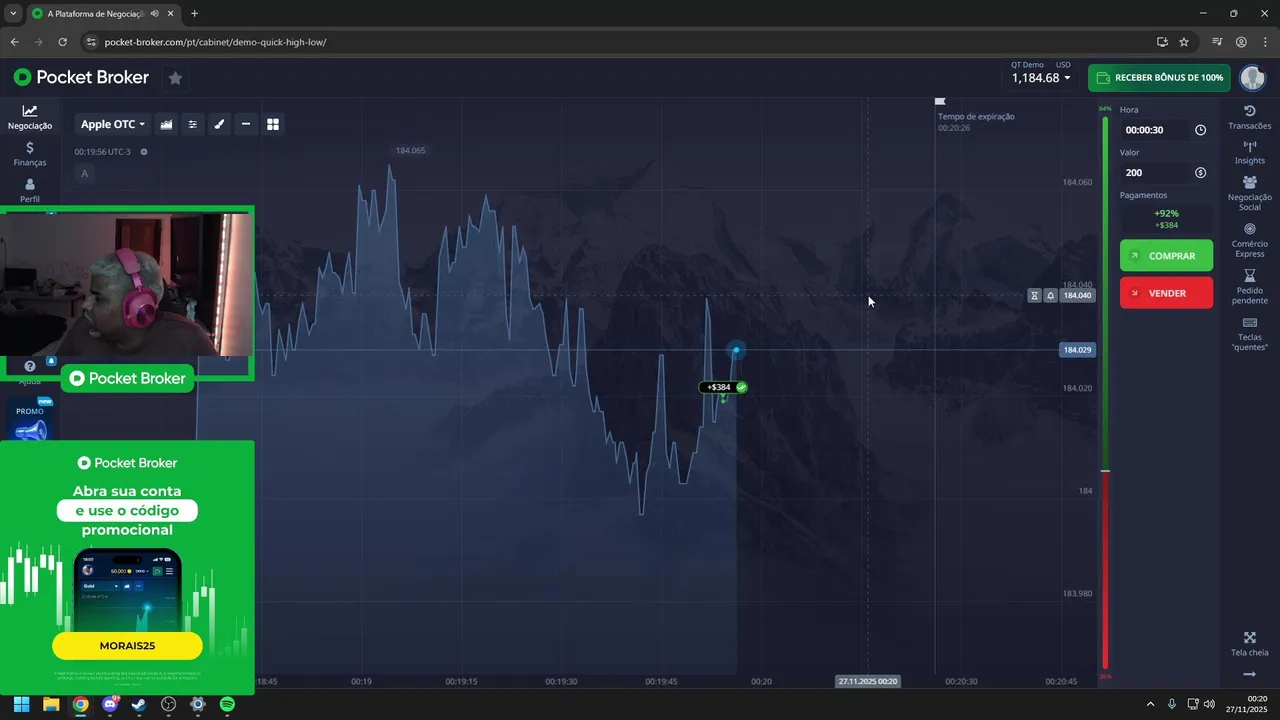Click the Hora 00:00:30 time field
This screenshot has height=720, width=1280.
tap(1166, 130)
